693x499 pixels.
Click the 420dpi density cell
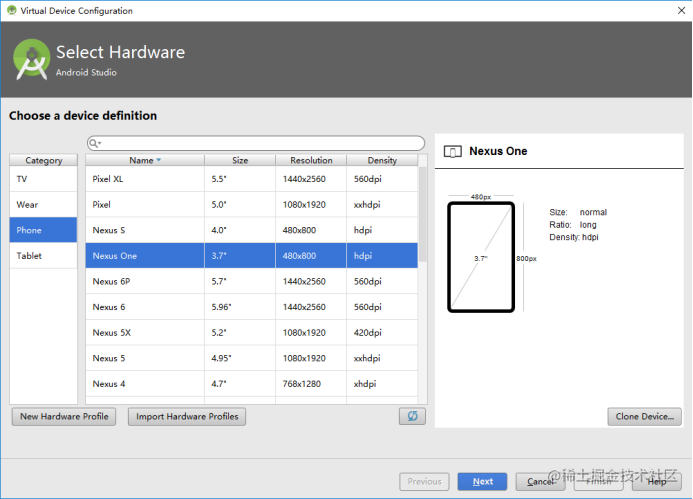tap(382, 333)
